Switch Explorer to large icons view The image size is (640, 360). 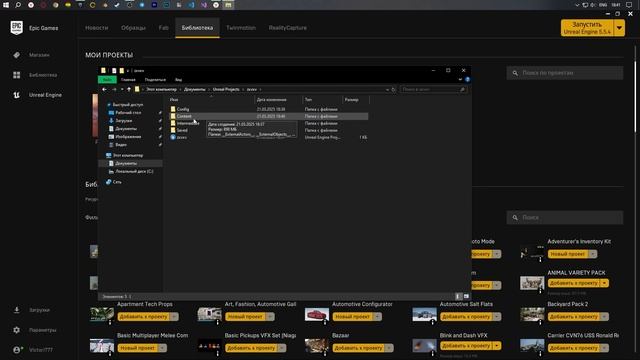point(466,296)
